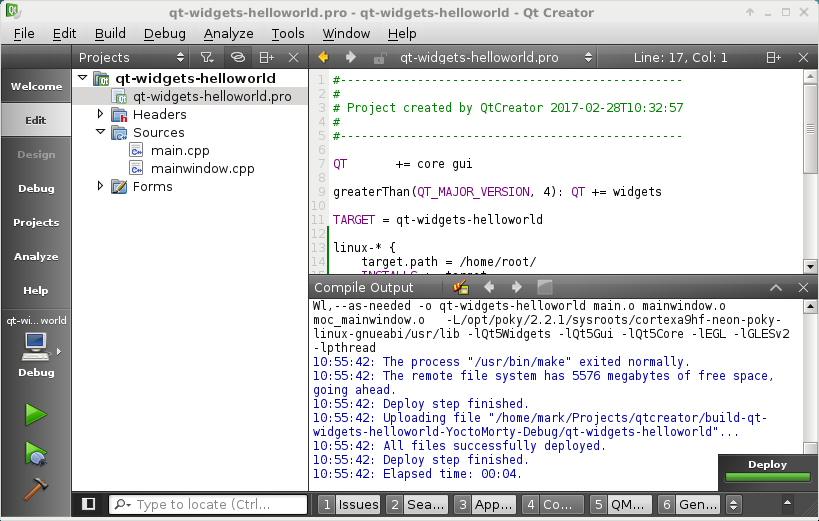Expand the Forms folder
The image size is (819, 521).
[x=100, y=186]
